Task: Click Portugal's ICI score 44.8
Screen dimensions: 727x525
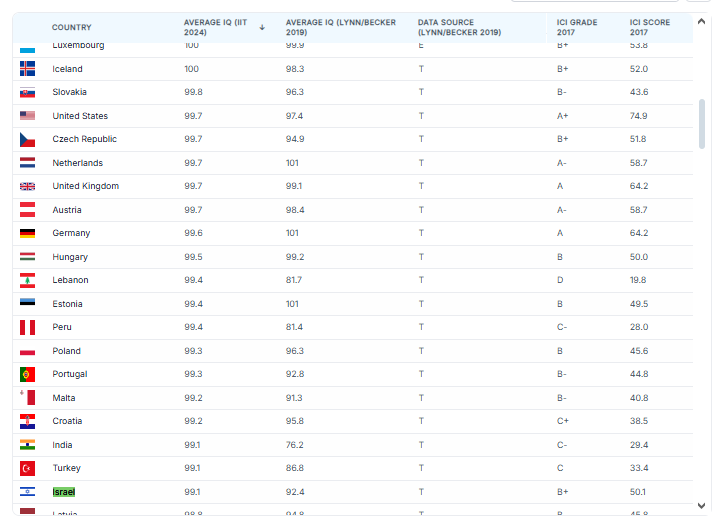Action: [638, 374]
